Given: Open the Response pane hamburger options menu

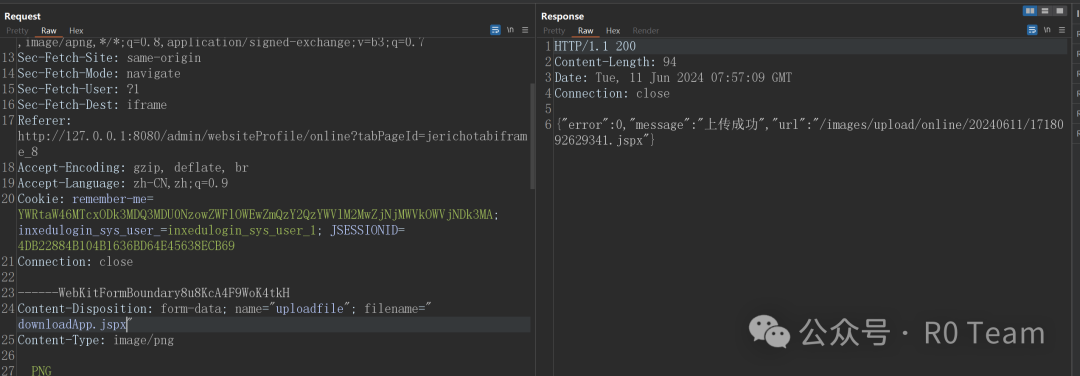Looking at the screenshot, I should [x=1062, y=30].
